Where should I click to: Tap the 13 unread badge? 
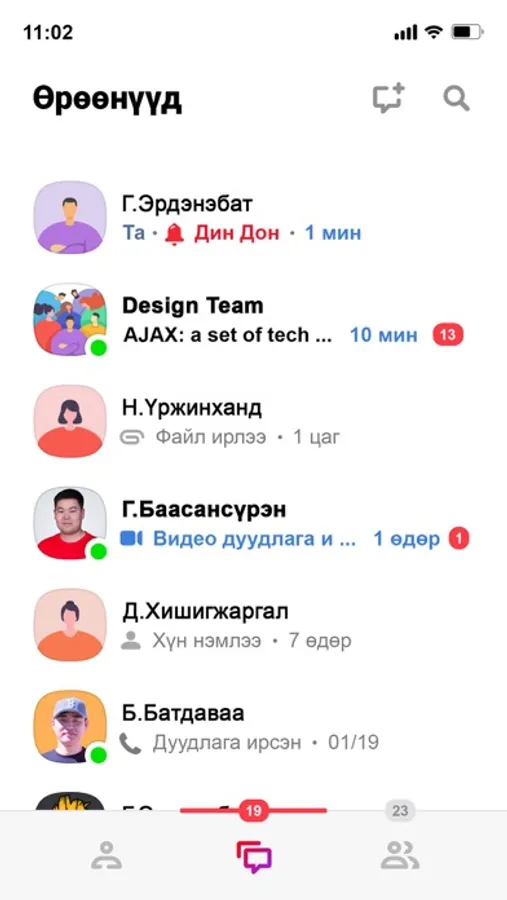point(448,335)
